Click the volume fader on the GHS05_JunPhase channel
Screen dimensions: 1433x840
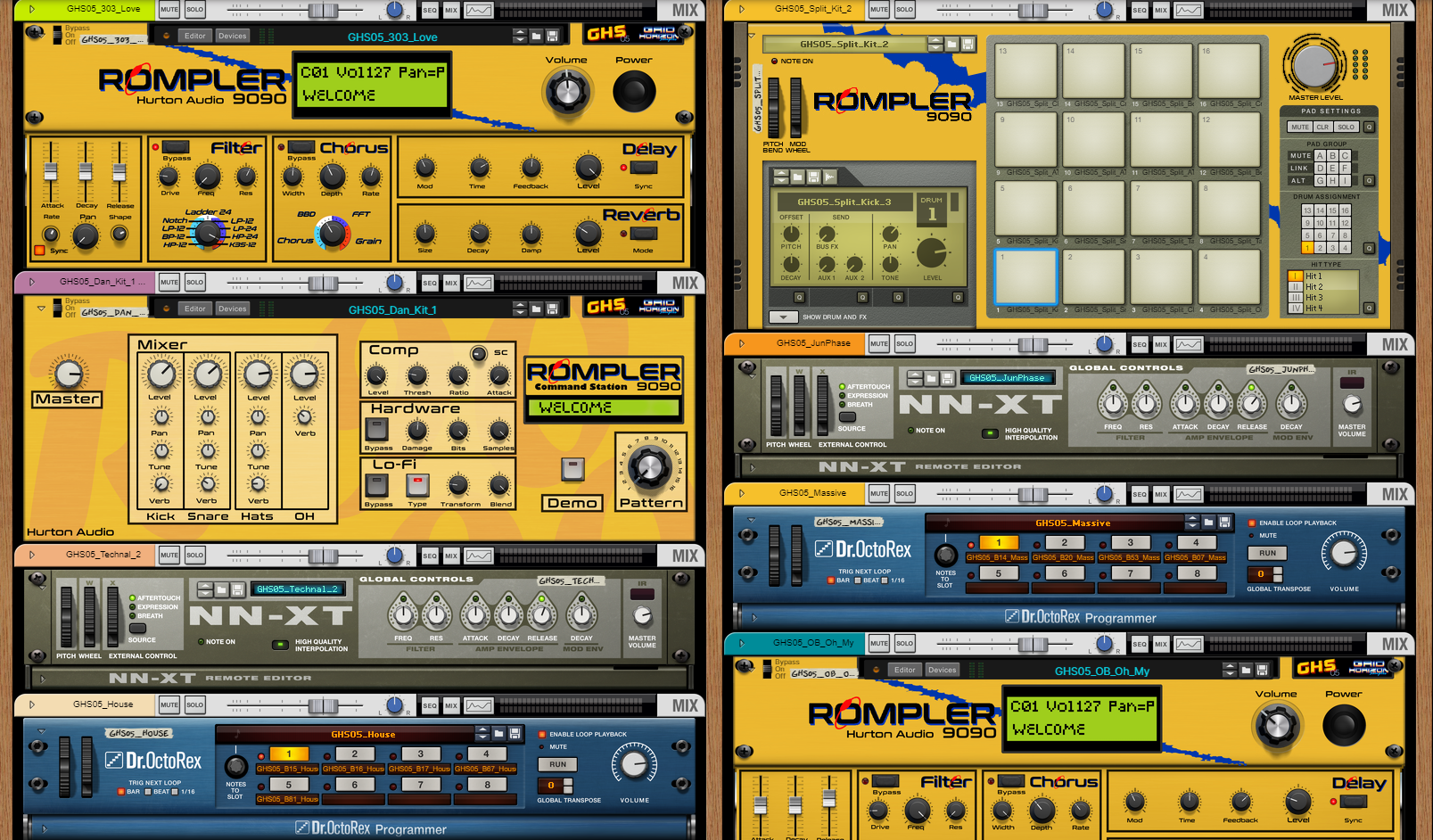[x=1033, y=343]
